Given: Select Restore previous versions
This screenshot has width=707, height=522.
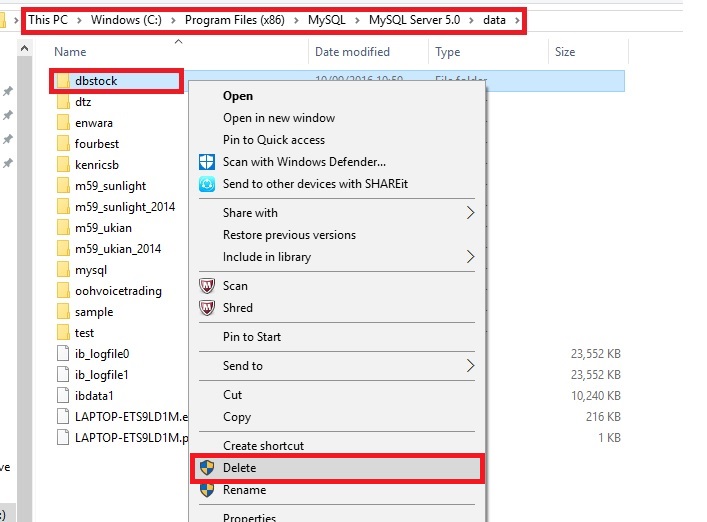Looking at the screenshot, I should pos(289,235).
